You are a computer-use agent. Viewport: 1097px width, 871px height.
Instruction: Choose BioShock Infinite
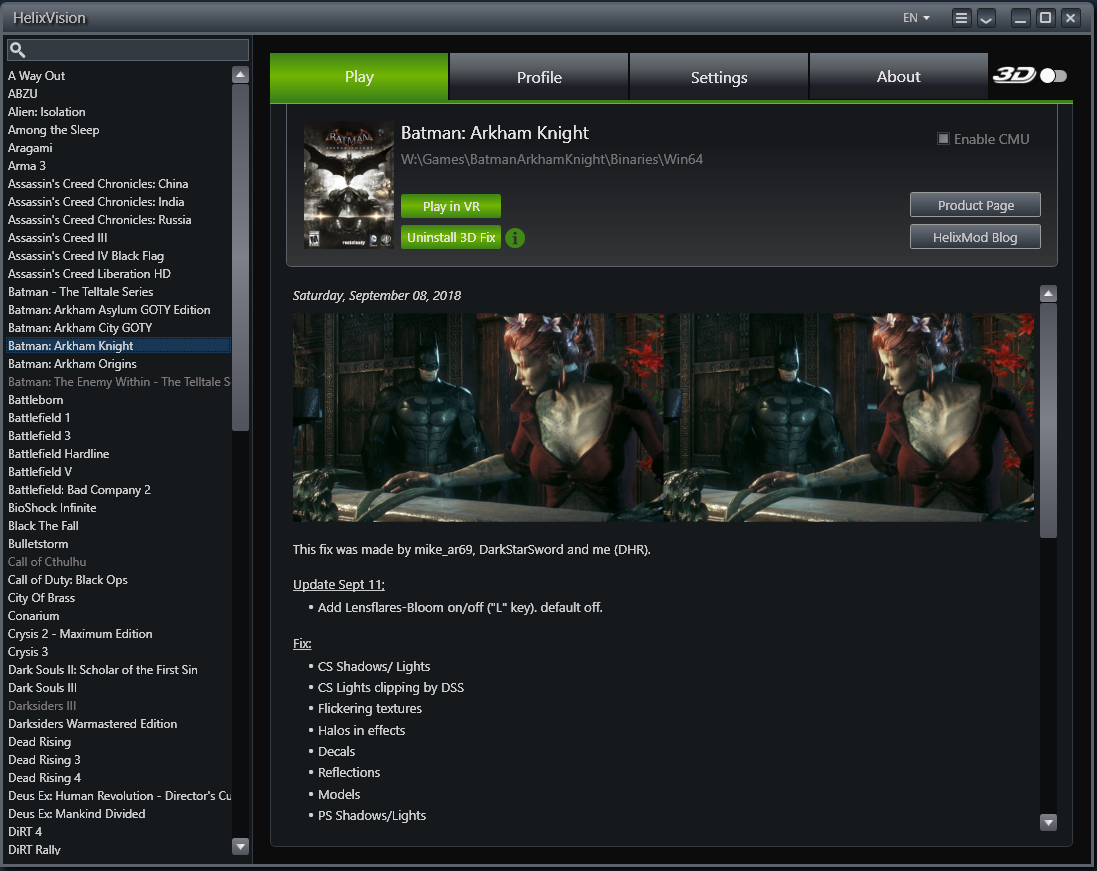click(52, 508)
